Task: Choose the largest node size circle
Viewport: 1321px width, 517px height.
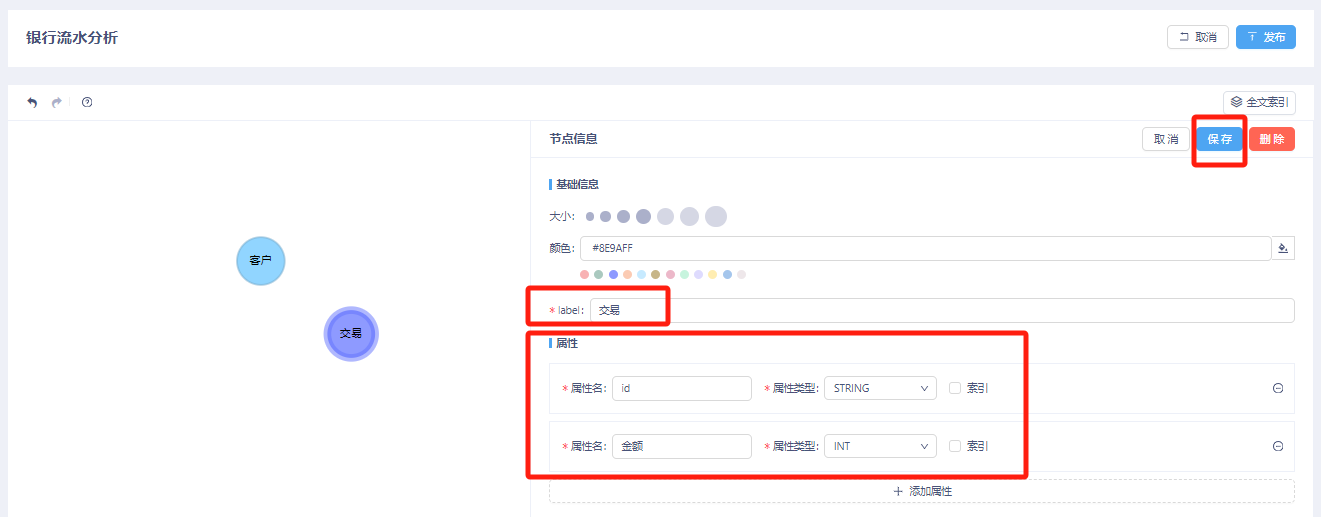Action: coord(715,216)
